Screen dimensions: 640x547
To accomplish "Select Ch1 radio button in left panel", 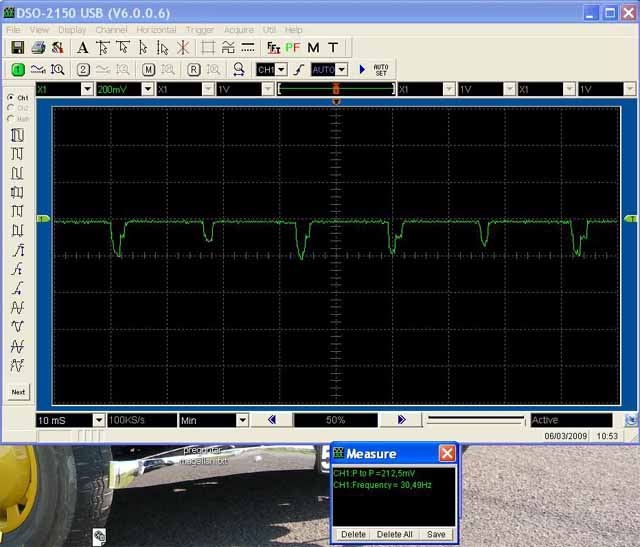I will (x=11, y=98).
